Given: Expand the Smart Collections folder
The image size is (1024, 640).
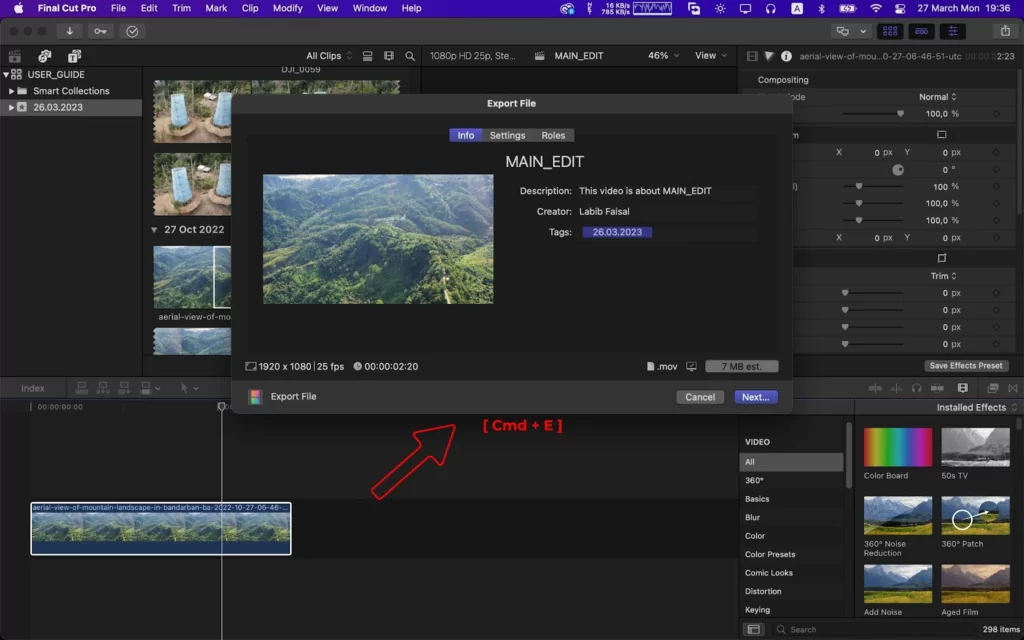Looking at the screenshot, I should pyautogui.click(x=11, y=91).
